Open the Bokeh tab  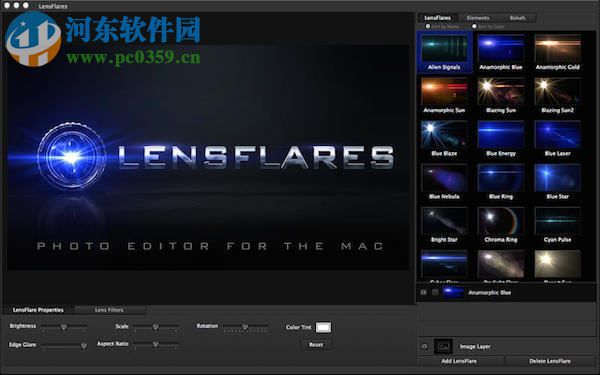click(x=517, y=18)
